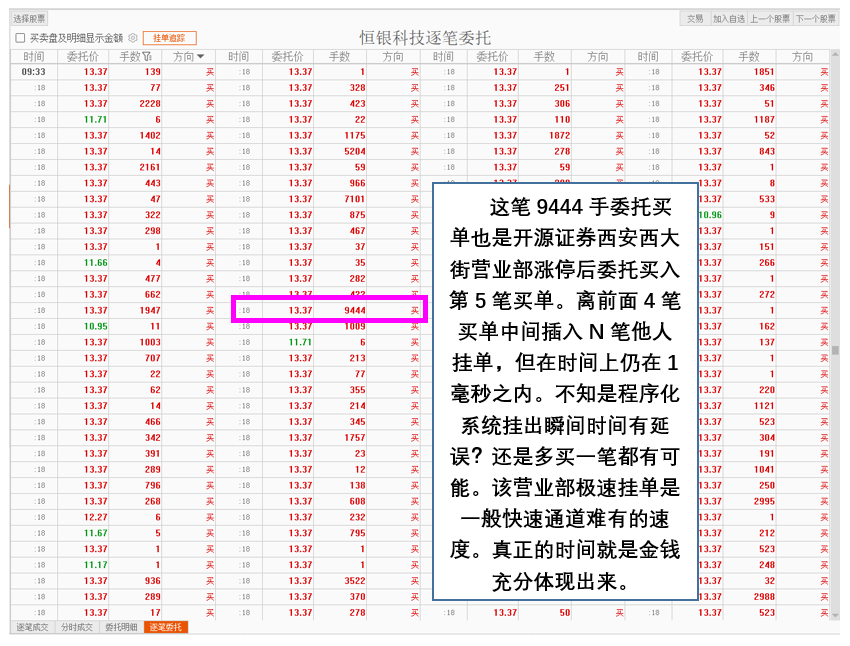Viewport: 850px width, 646px height.
Task: Select the highlighted 9444 手 order row
Action: [328, 310]
